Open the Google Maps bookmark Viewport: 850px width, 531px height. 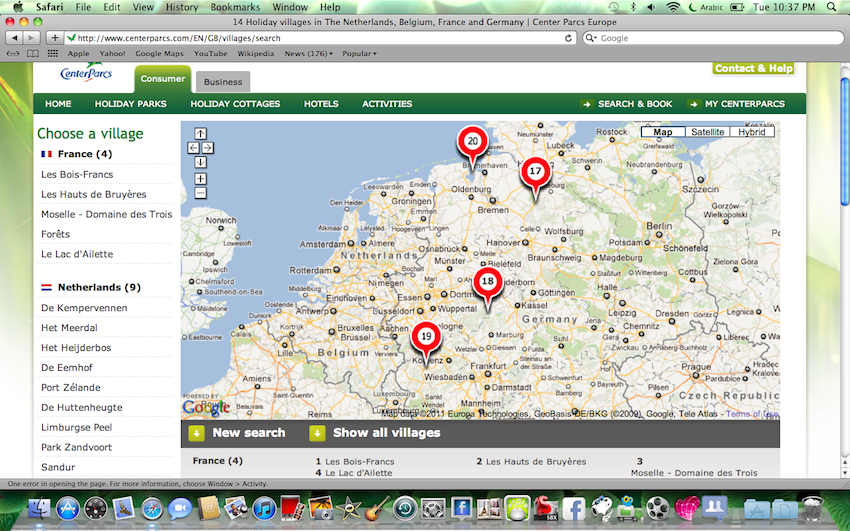tap(159, 54)
